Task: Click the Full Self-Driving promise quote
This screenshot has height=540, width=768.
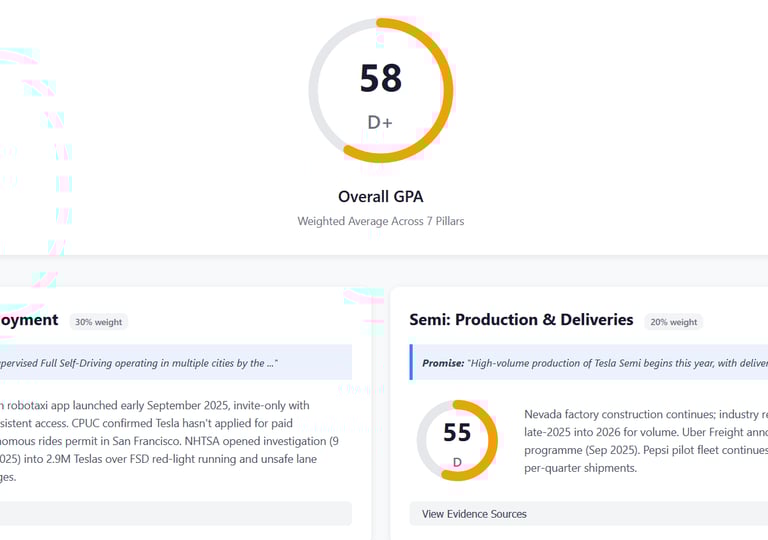Action: [140, 363]
